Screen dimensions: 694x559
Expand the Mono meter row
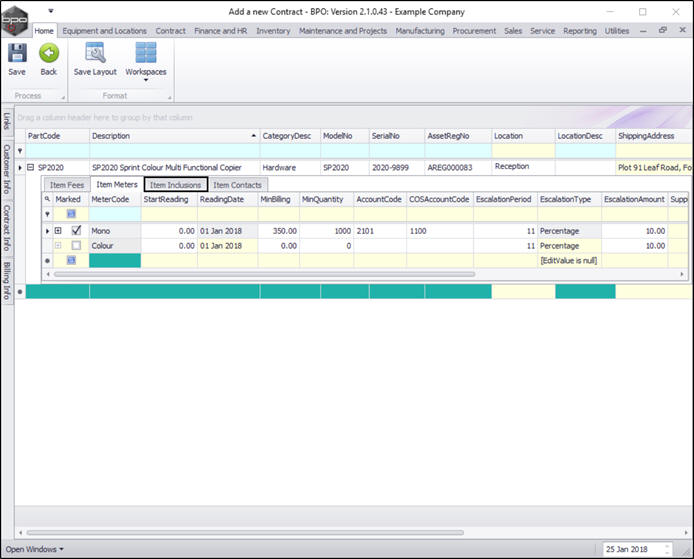[x=58, y=231]
